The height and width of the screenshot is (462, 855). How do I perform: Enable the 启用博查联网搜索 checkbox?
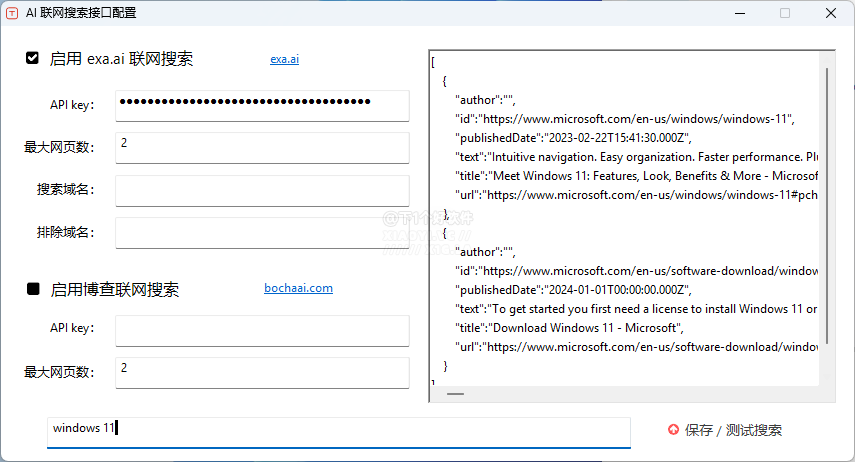click(x=33, y=289)
